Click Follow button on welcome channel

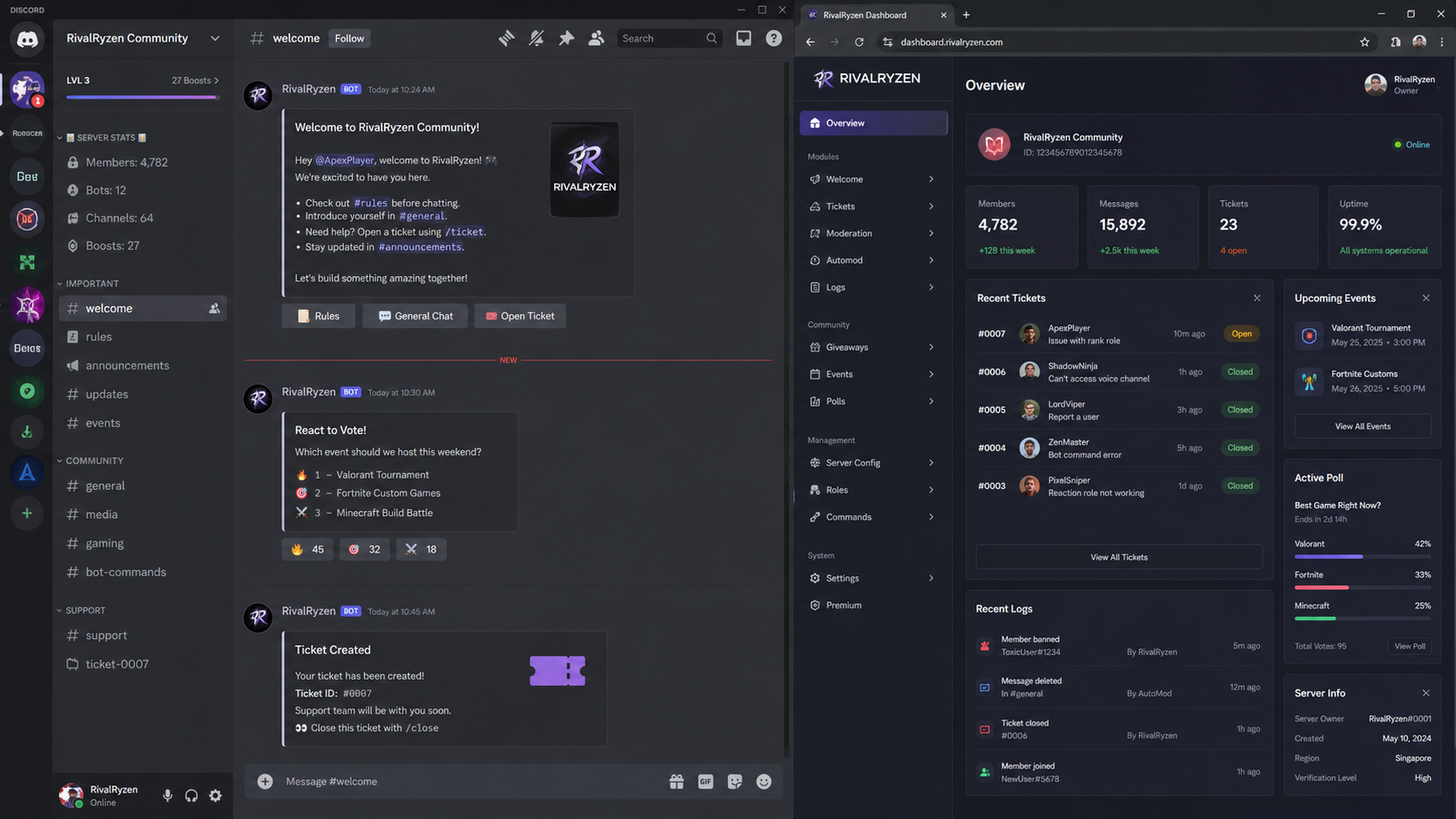pyautogui.click(x=349, y=38)
